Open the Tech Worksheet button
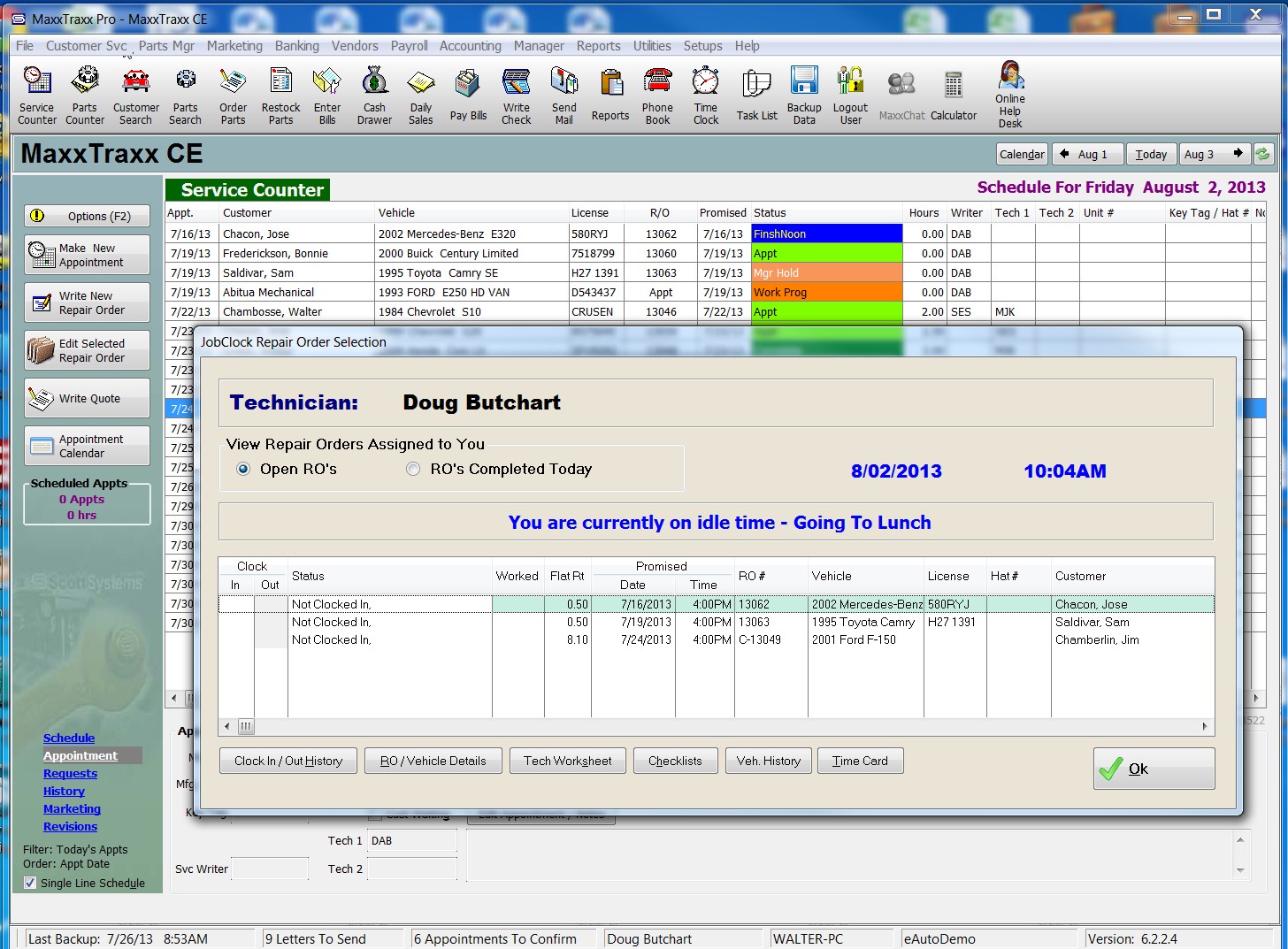This screenshot has height=949, width=1288. 568,761
